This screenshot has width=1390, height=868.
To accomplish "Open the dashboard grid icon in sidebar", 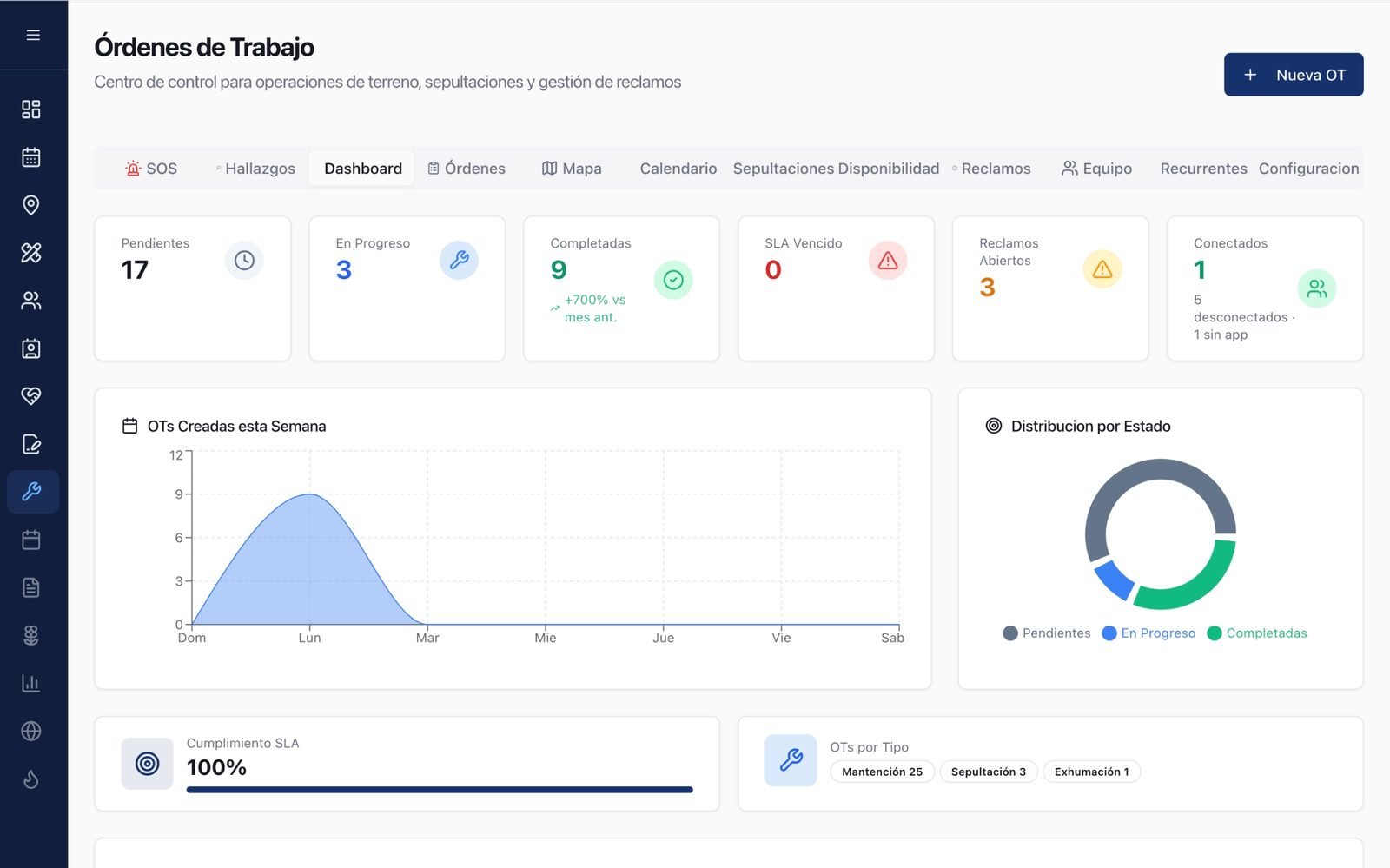I will [x=31, y=109].
